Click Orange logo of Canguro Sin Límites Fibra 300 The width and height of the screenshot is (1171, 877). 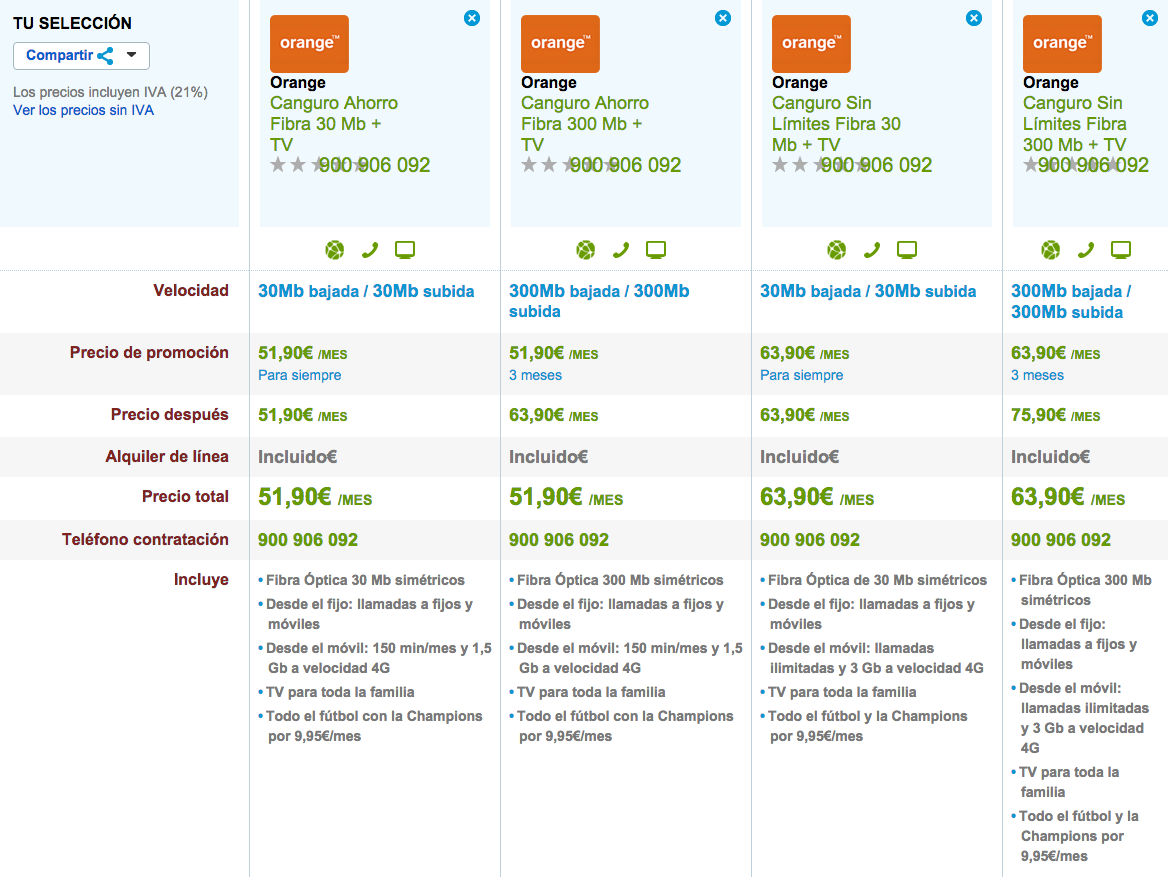(x=1062, y=43)
